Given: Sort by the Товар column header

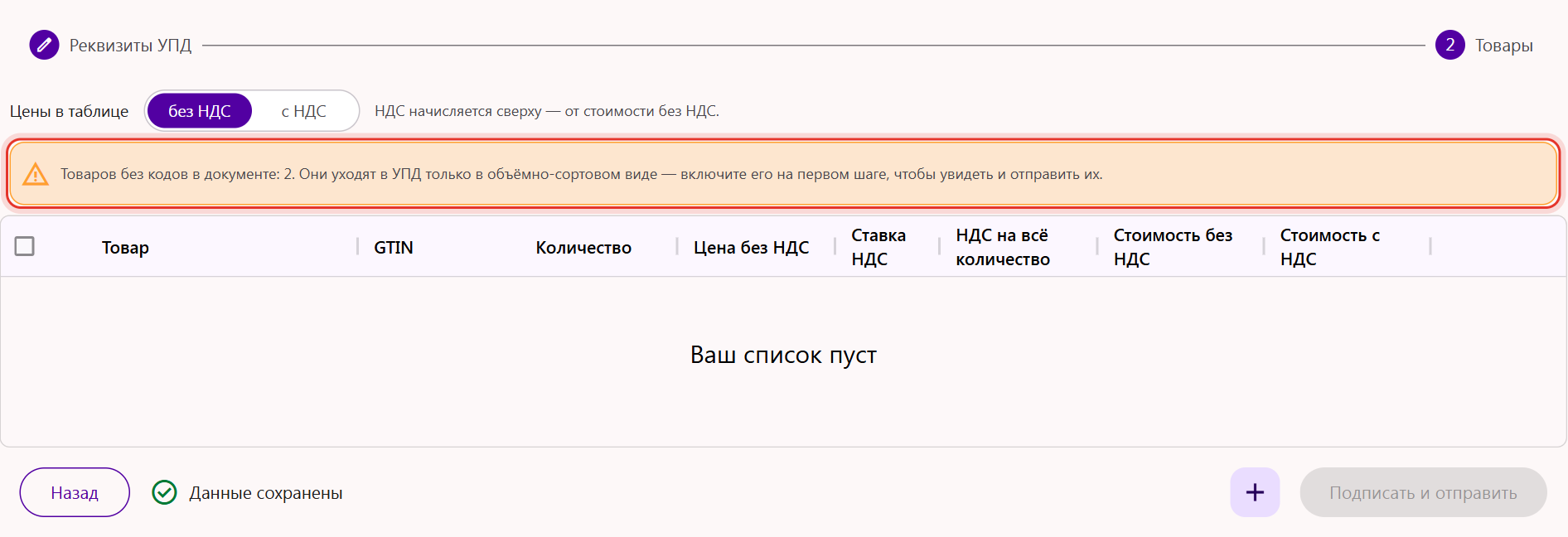Looking at the screenshot, I should tap(125, 248).
